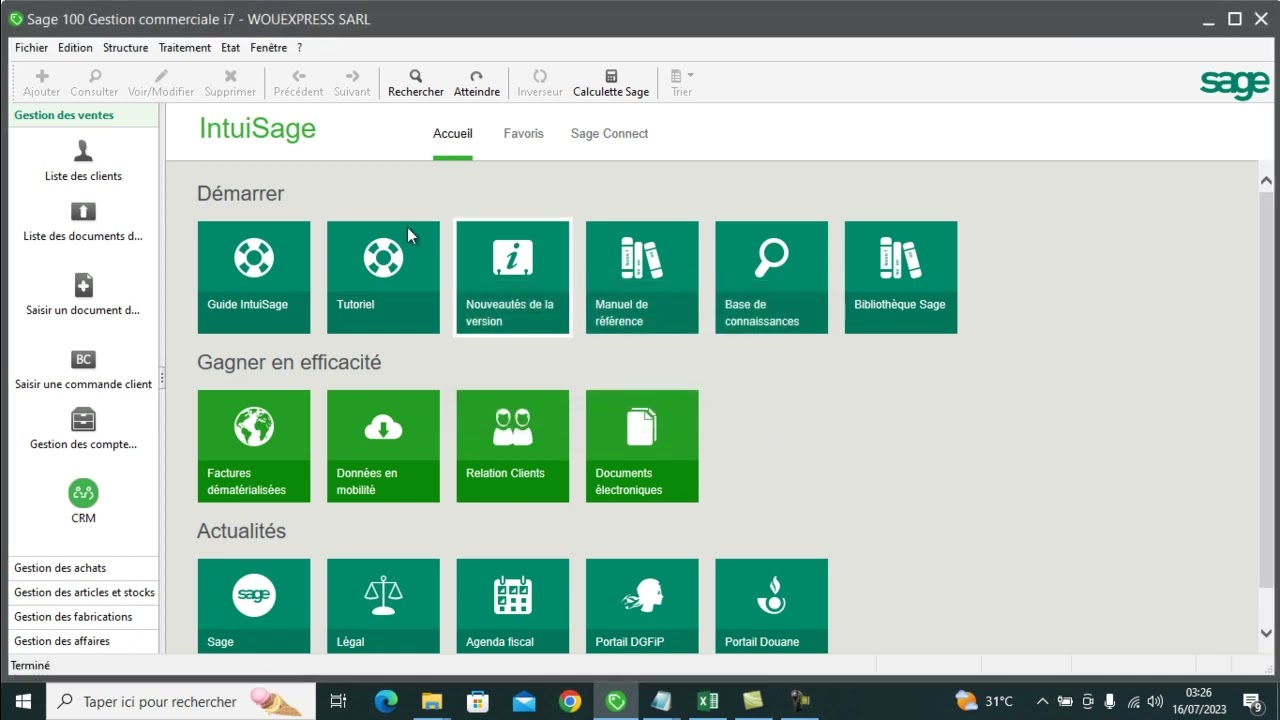Expand Gestion des ventes section
Screen dimensions: 1280x720
pos(83,115)
